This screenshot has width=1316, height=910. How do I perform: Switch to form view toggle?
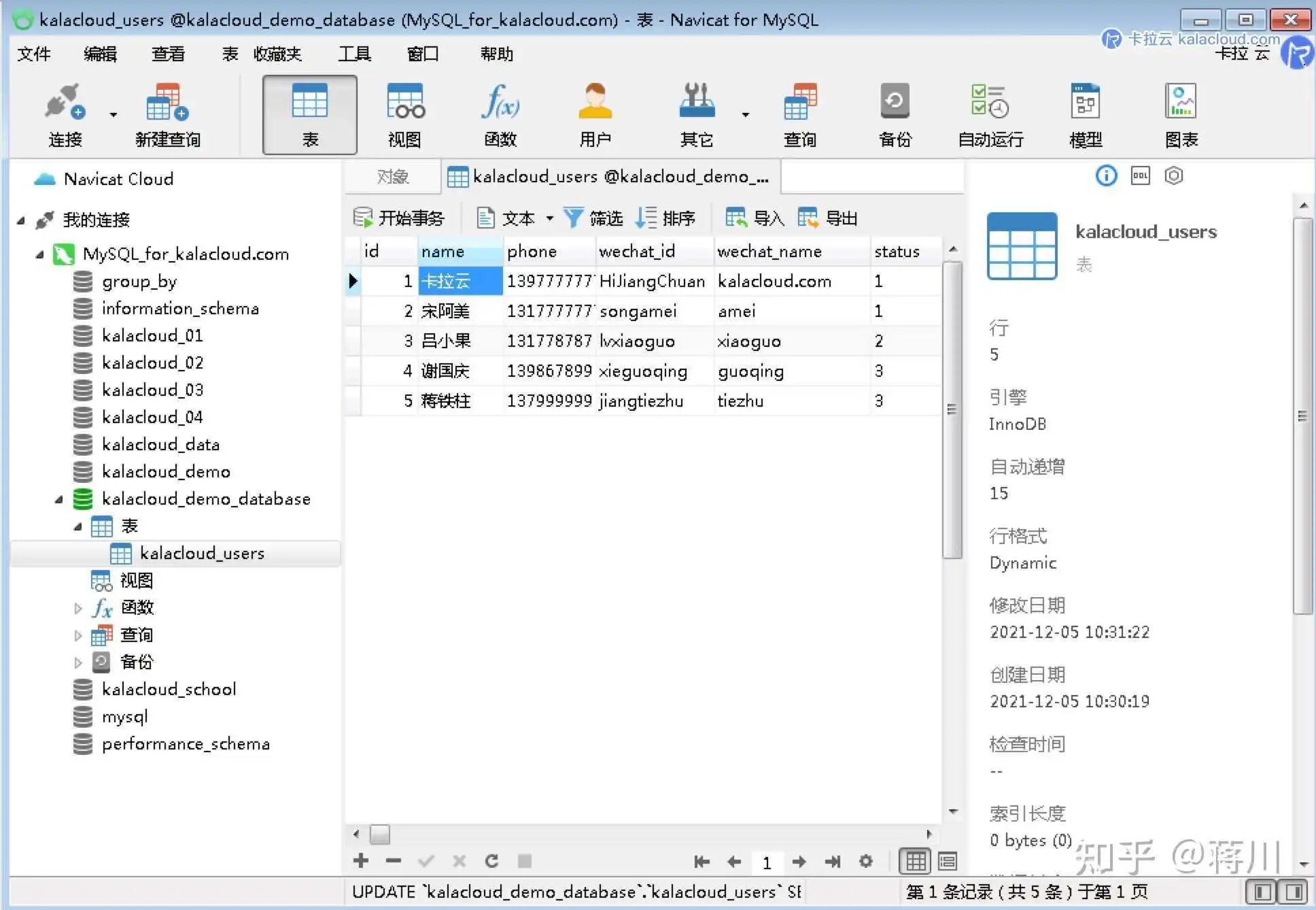pos(948,862)
